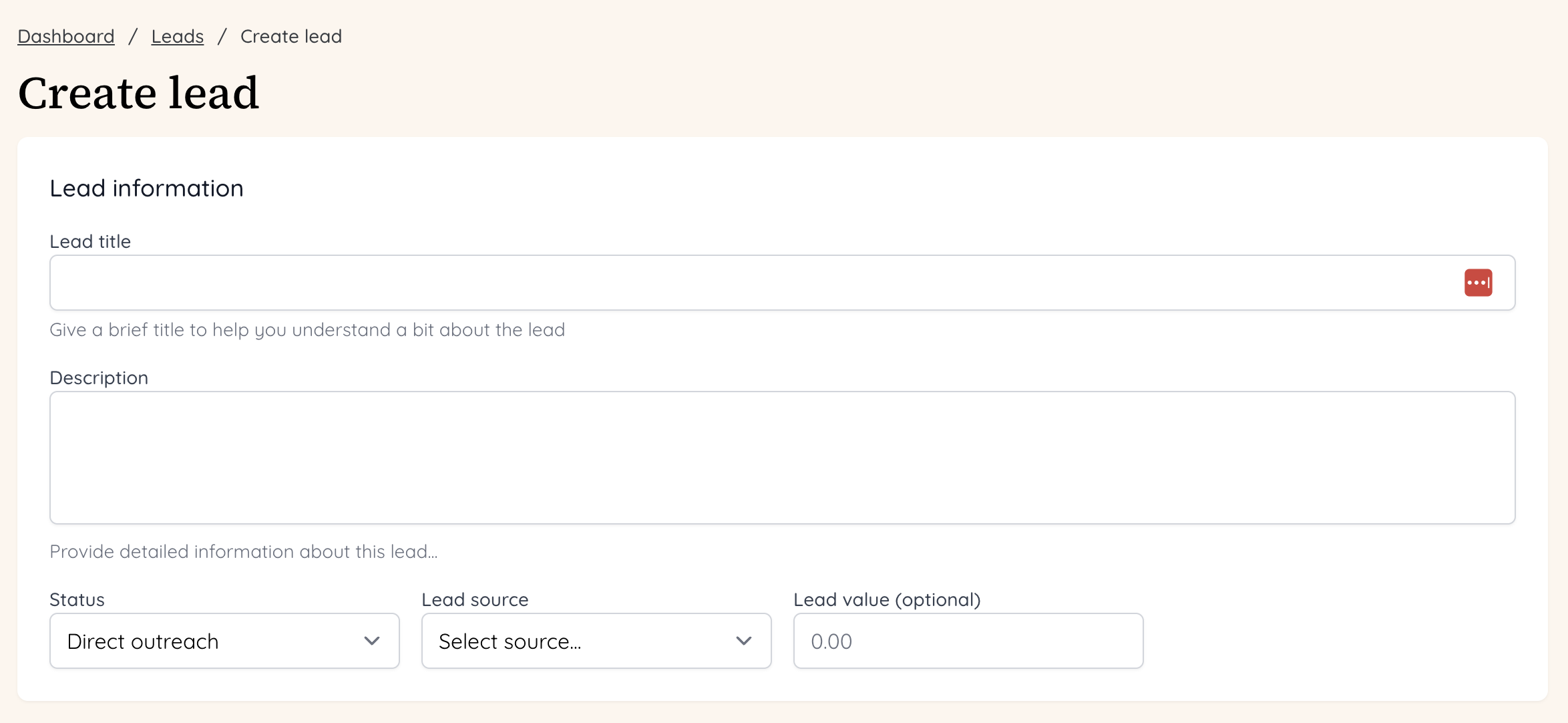
Task: Click inside the Description text area
Action: (x=782, y=458)
